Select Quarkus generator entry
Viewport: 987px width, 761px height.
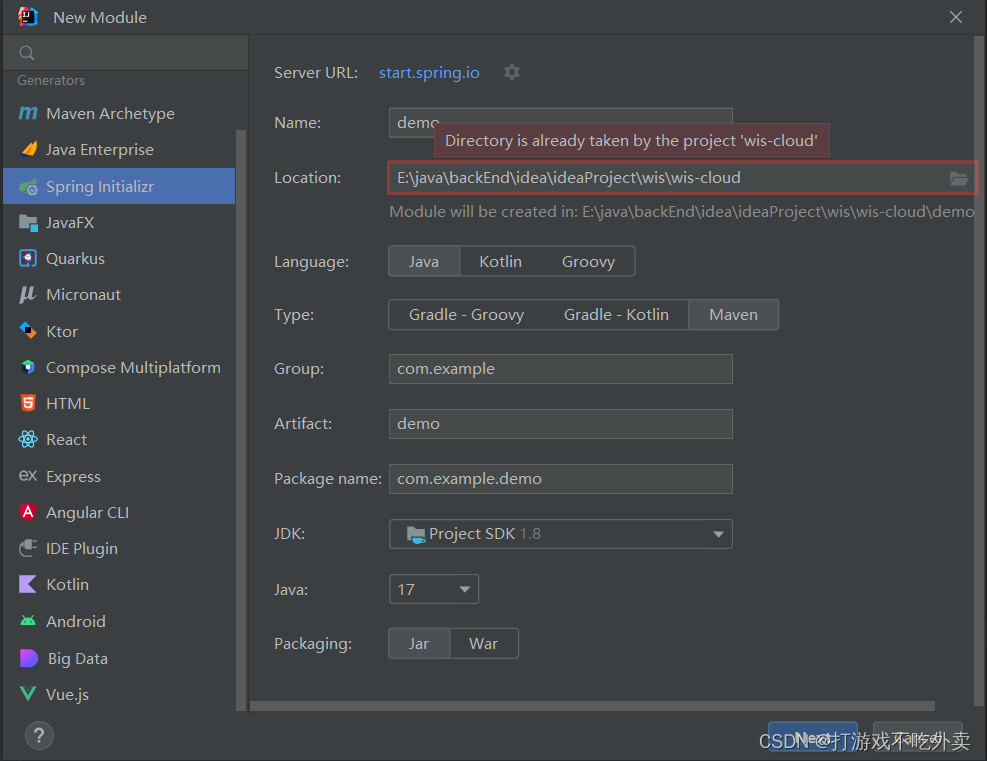tap(119, 259)
